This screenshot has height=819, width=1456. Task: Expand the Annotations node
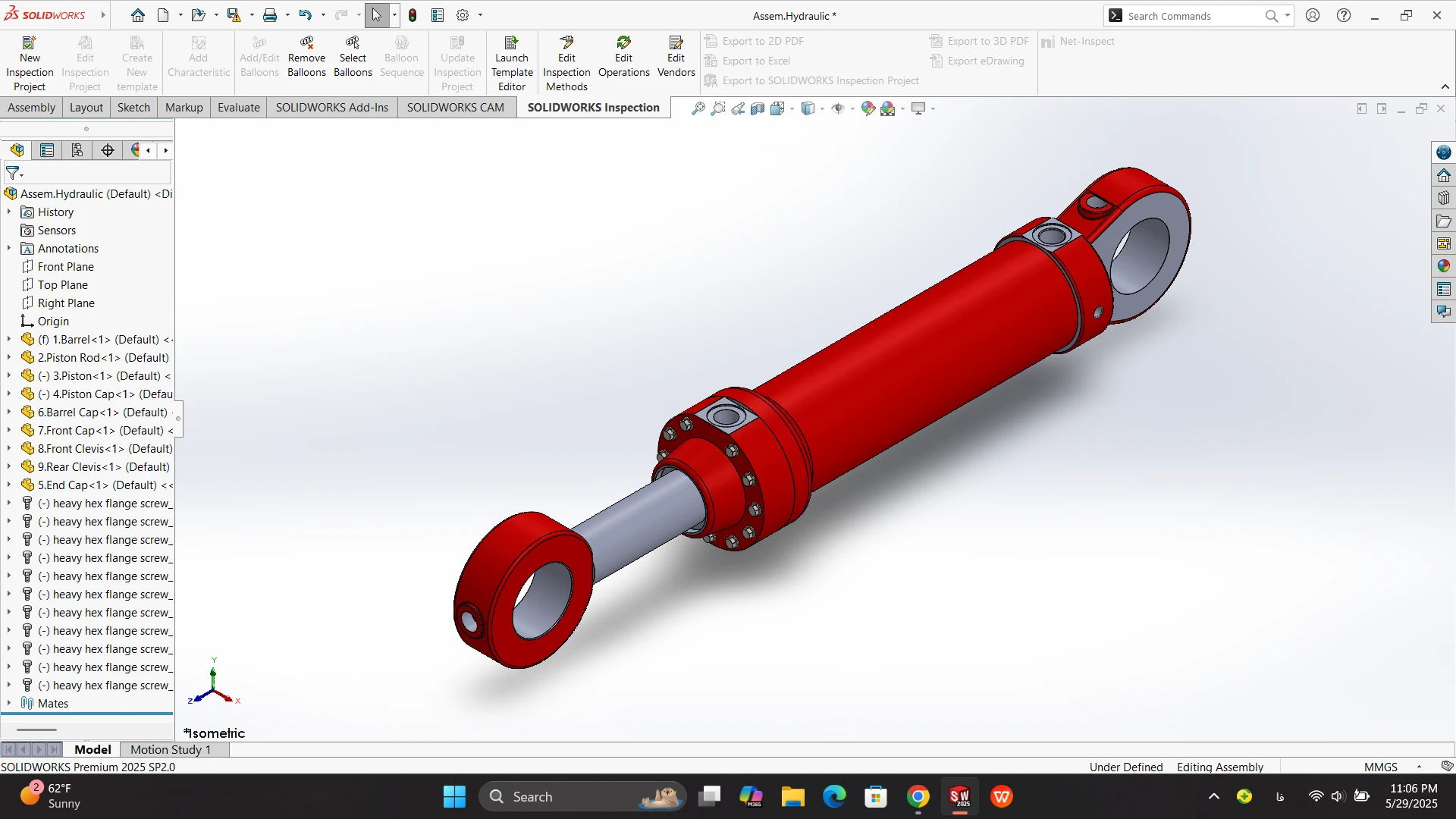tap(9, 249)
